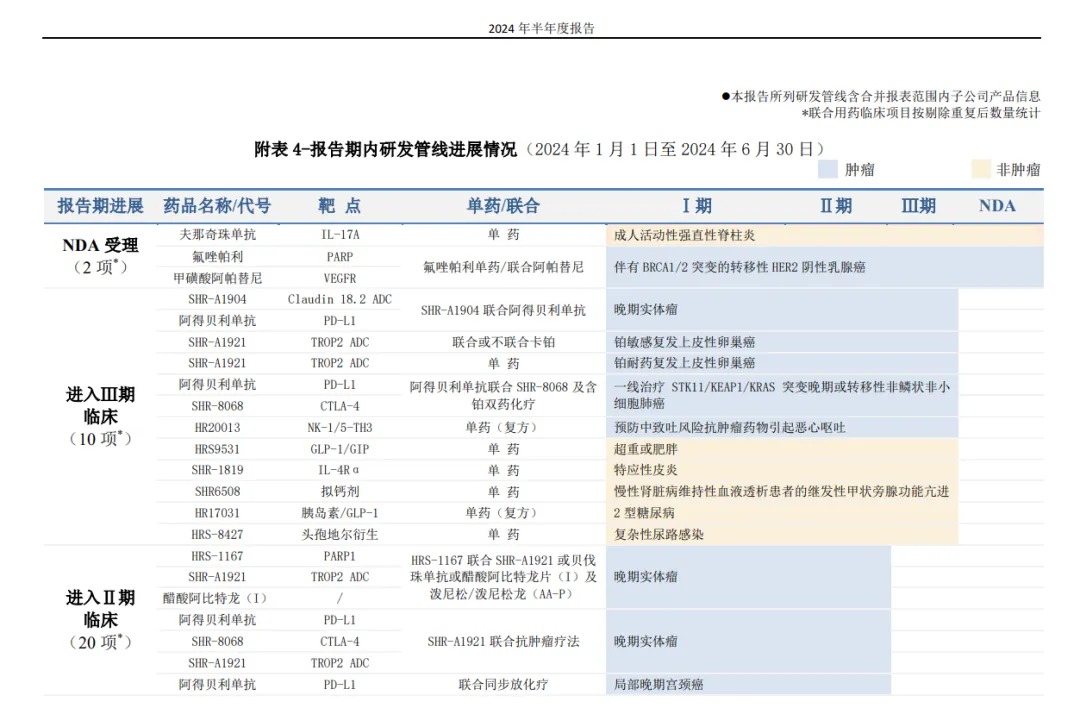Screen dimensions: 1080x708
Task: Select the 报告期进展 column header
Action: tap(100, 206)
